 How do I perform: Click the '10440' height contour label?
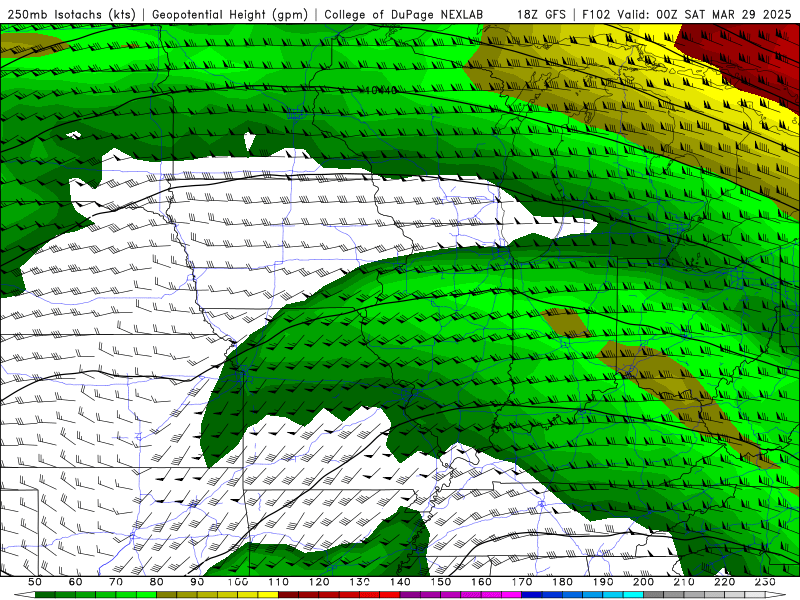coord(382,90)
